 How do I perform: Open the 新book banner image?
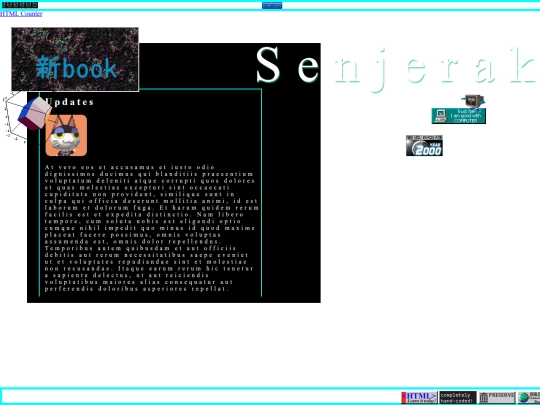click(x=75, y=59)
